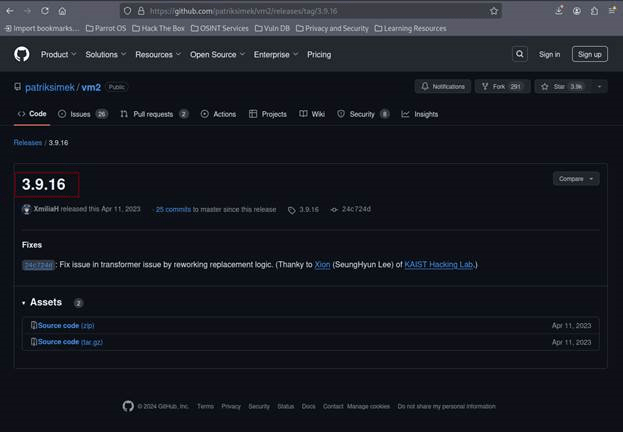The width and height of the screenshot is (623, 432).
Task: Click the Notifications bell button
Action: coord(443,87)
